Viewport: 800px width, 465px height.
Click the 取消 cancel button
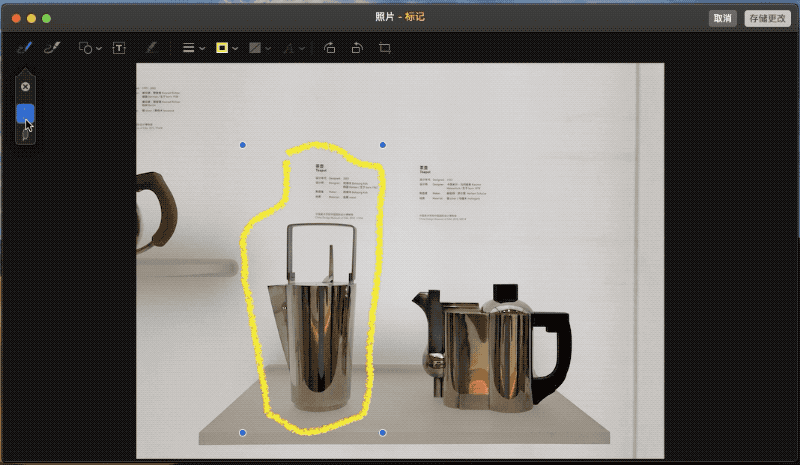point(722,18)
